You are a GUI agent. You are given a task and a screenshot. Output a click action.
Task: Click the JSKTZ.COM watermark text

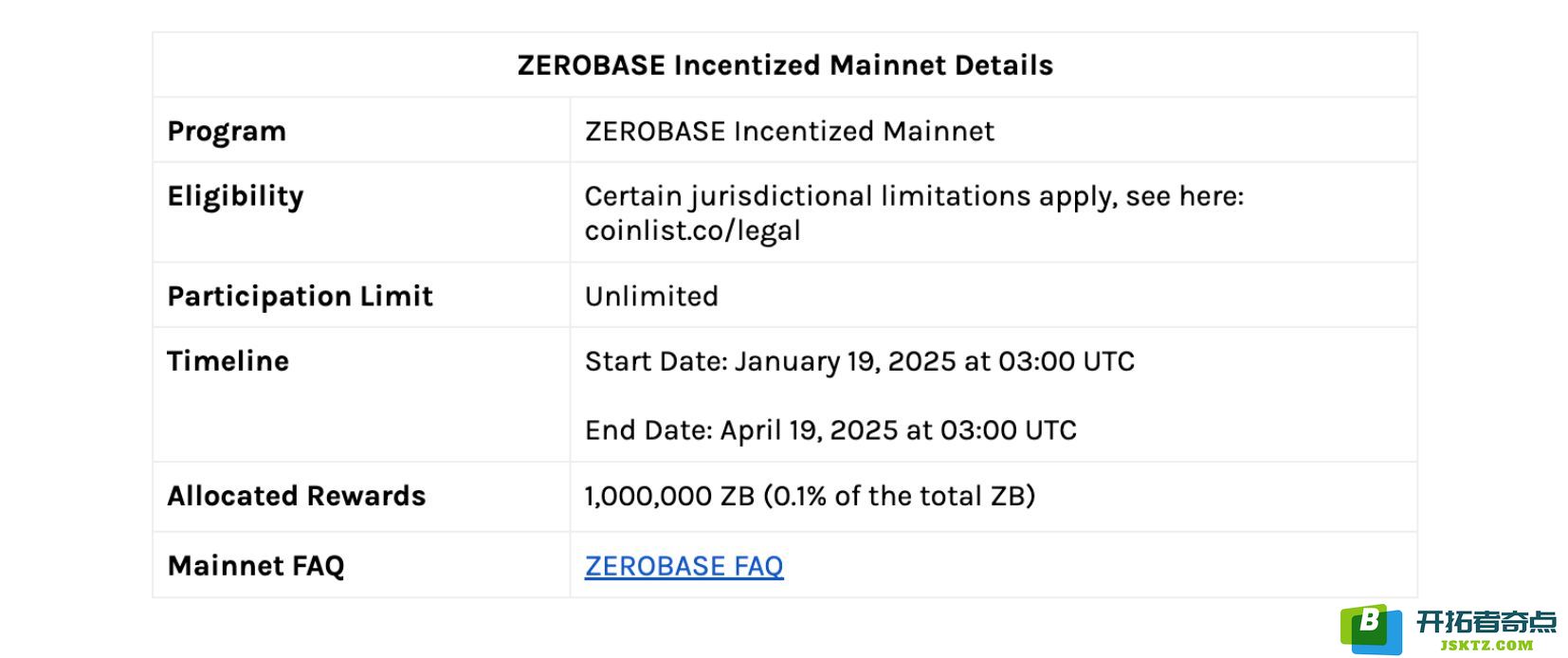click(1486, 646)
